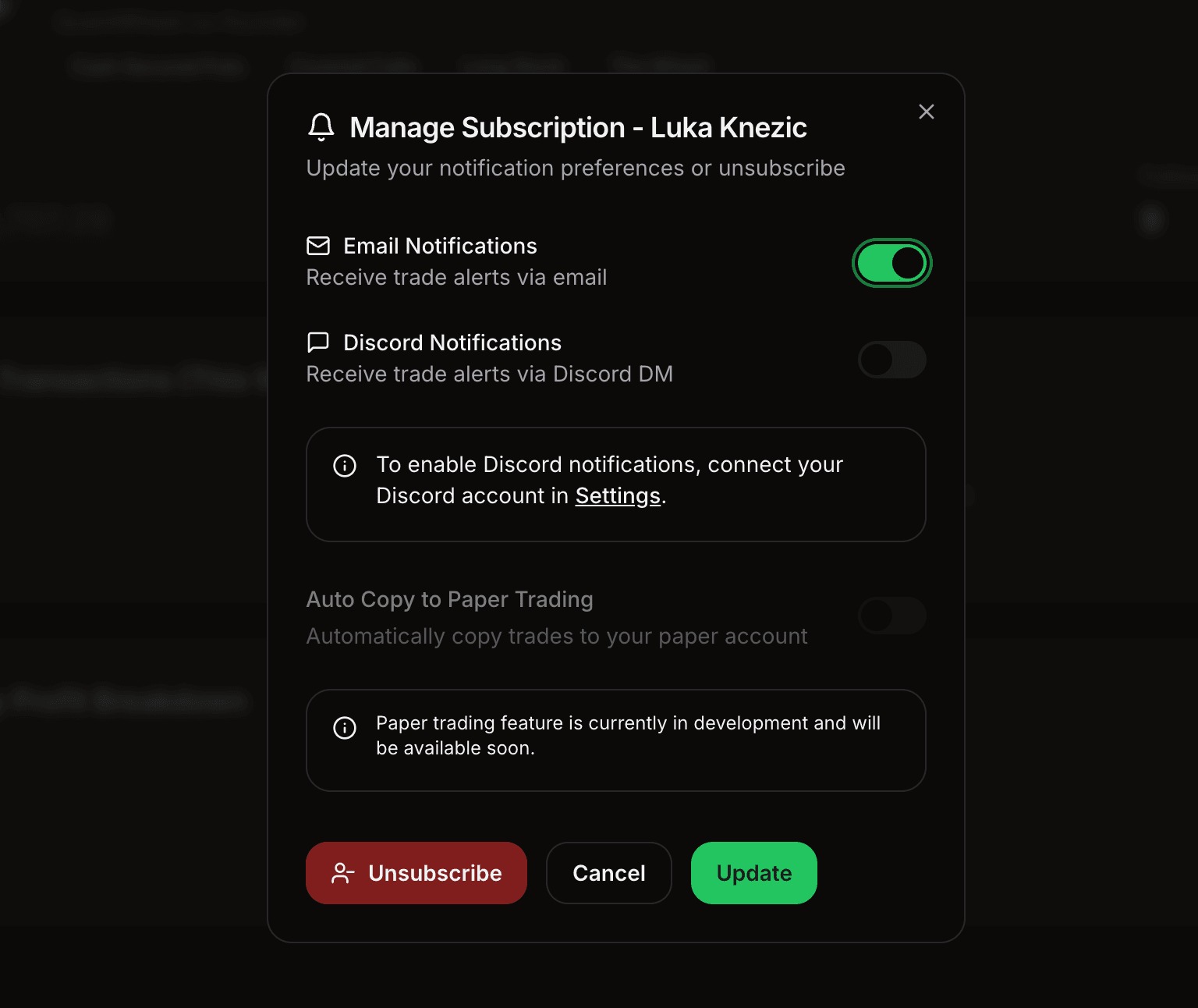Click the bell icon next to Manage Subscription

321,127
